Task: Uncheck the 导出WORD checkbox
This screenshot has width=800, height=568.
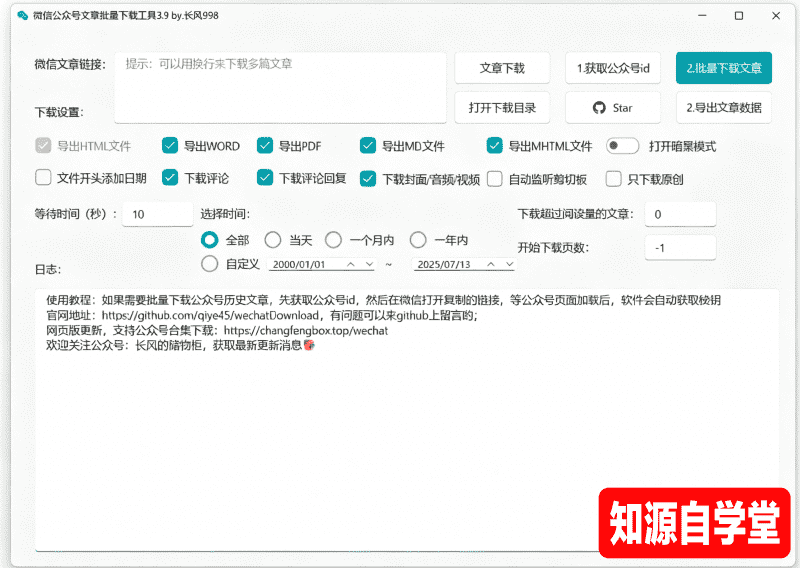Action: [170, 146]
